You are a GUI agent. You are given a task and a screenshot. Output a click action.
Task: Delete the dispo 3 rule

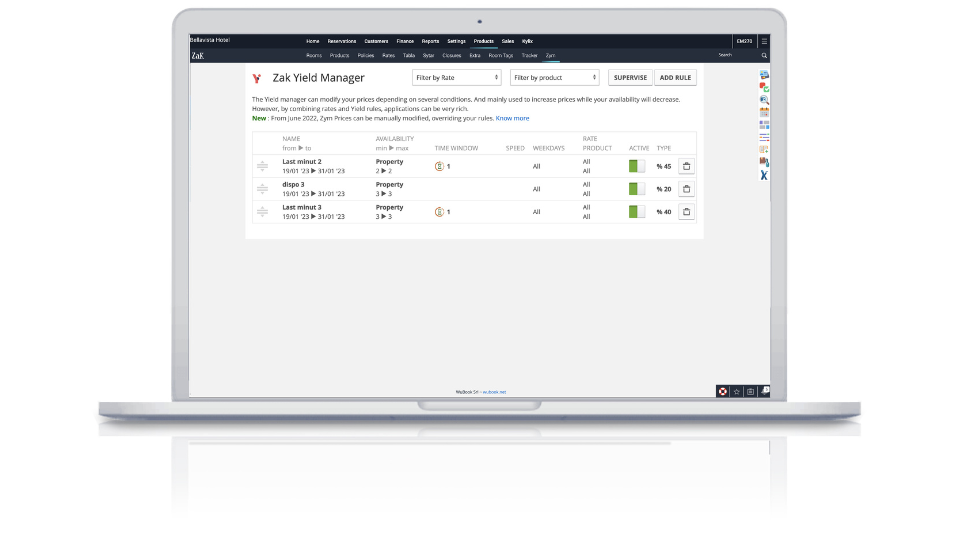[686, 189]
